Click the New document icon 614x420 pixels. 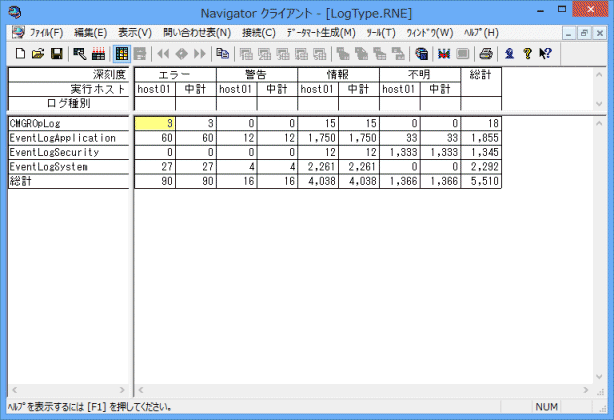(x=19, y=53)
